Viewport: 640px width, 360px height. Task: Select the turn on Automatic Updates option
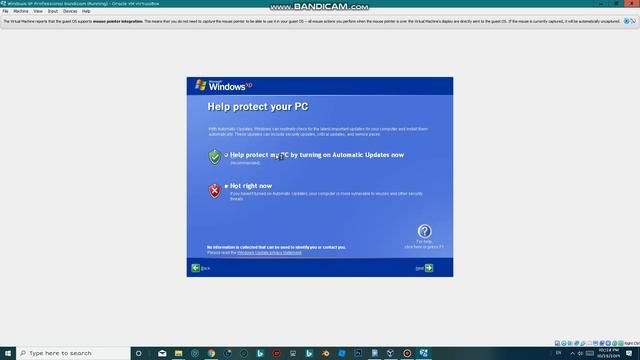tap(227, 155)
